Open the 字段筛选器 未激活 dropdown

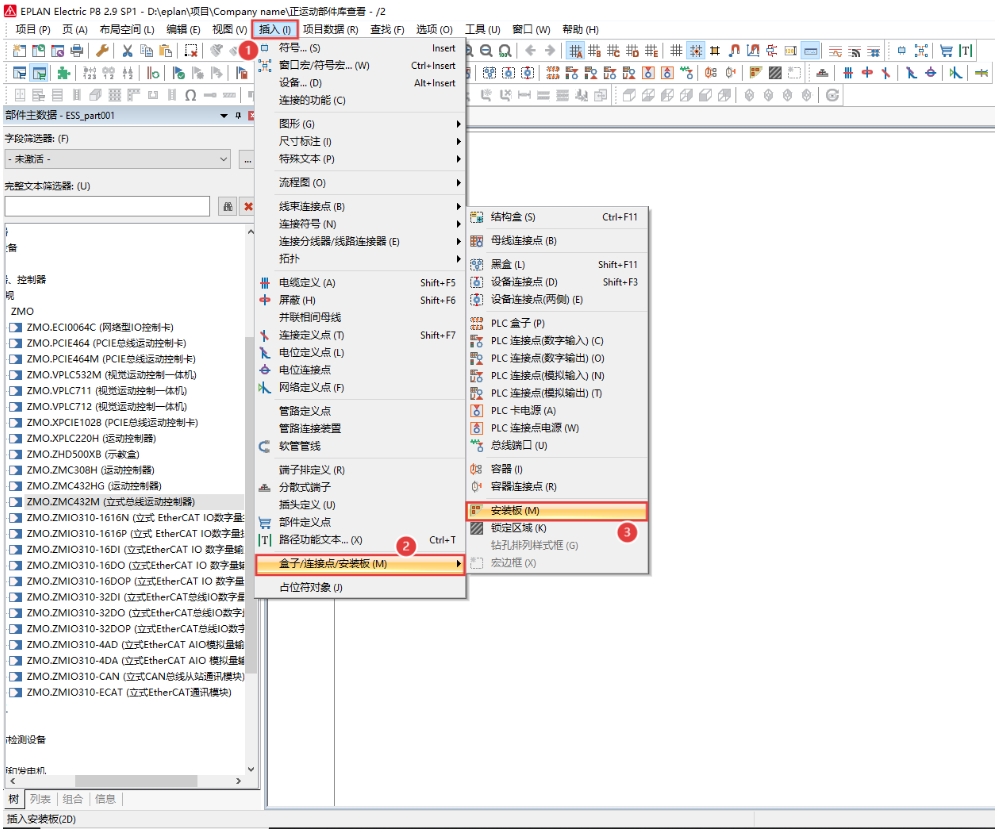coord(118,159)
